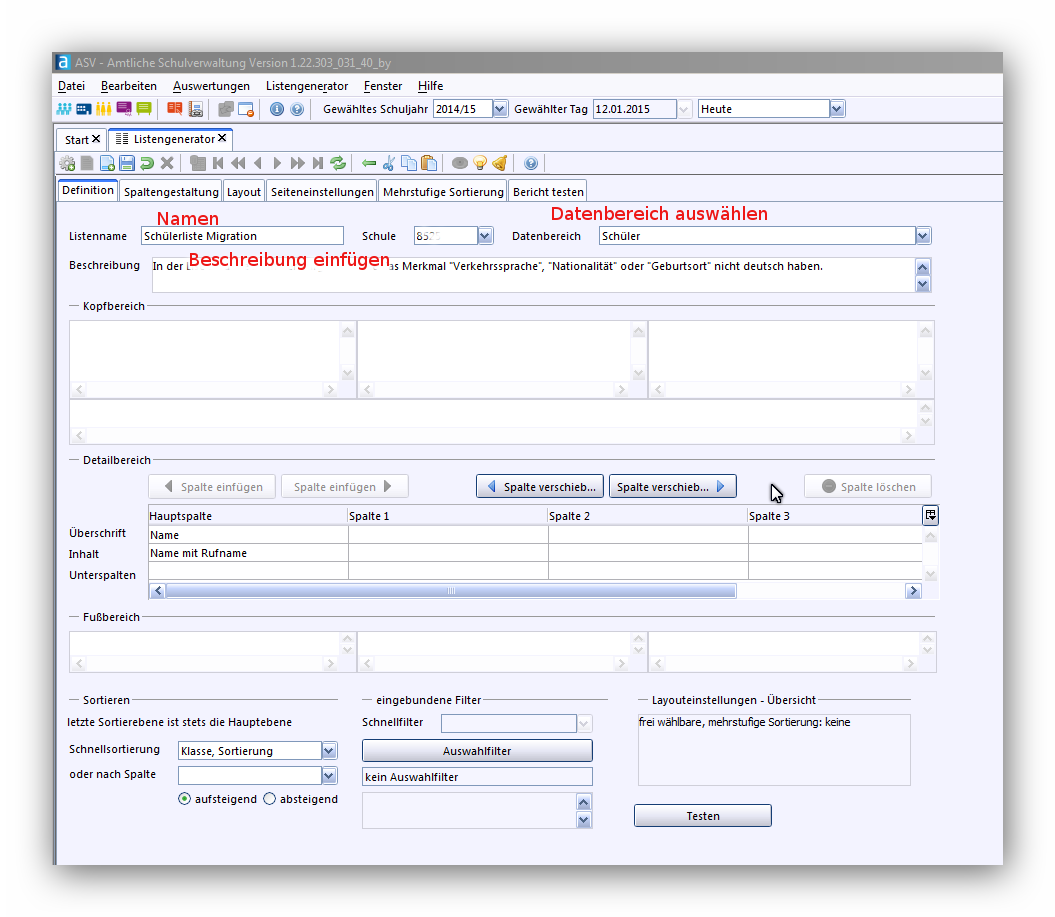Click the right arrow of column table scrollbar
The width and height of the screenshot is (1055, 917).
[913, 591]
